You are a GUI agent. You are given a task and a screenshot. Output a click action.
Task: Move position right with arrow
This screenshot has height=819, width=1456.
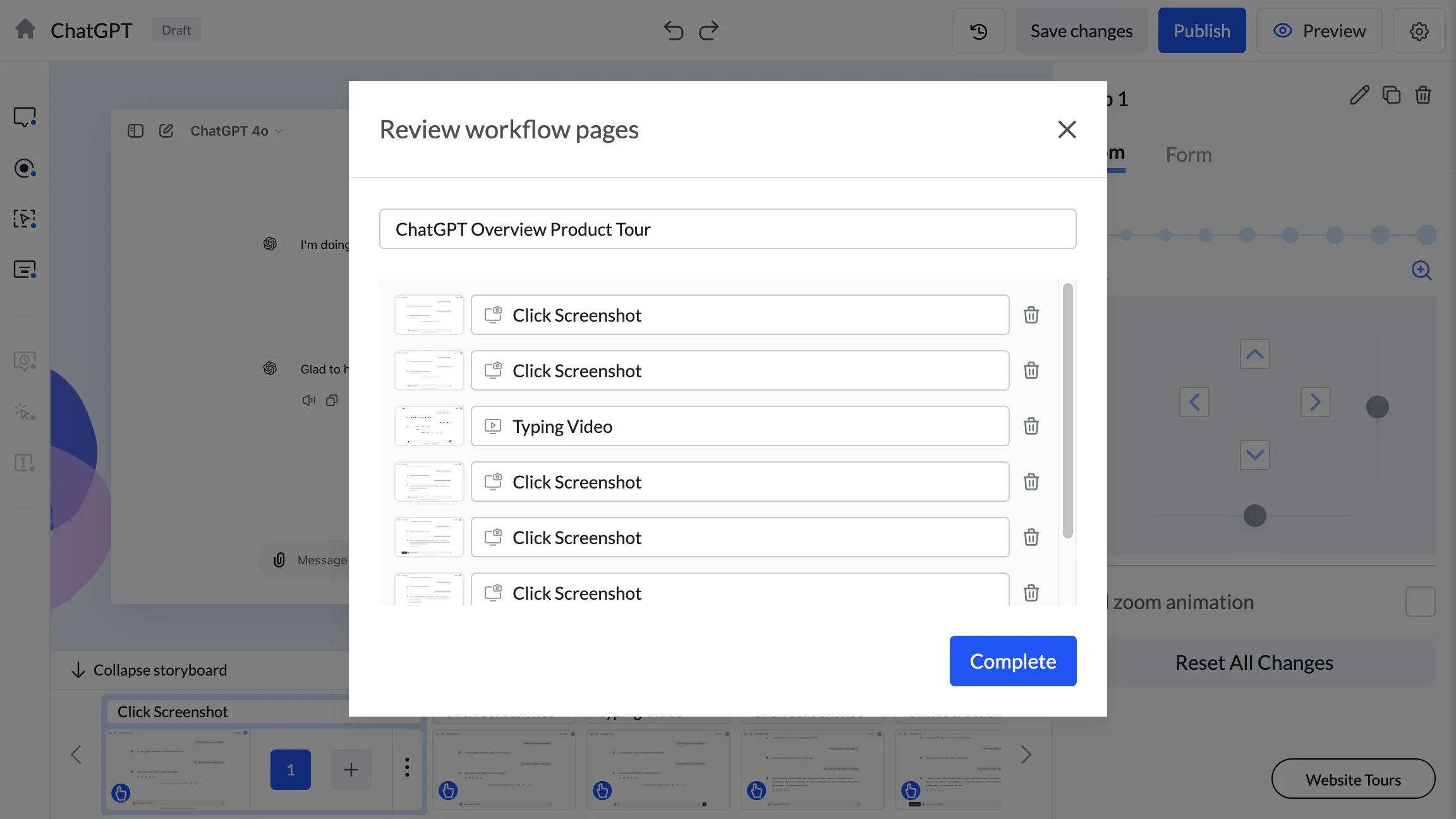click(x=1315, y=402)
